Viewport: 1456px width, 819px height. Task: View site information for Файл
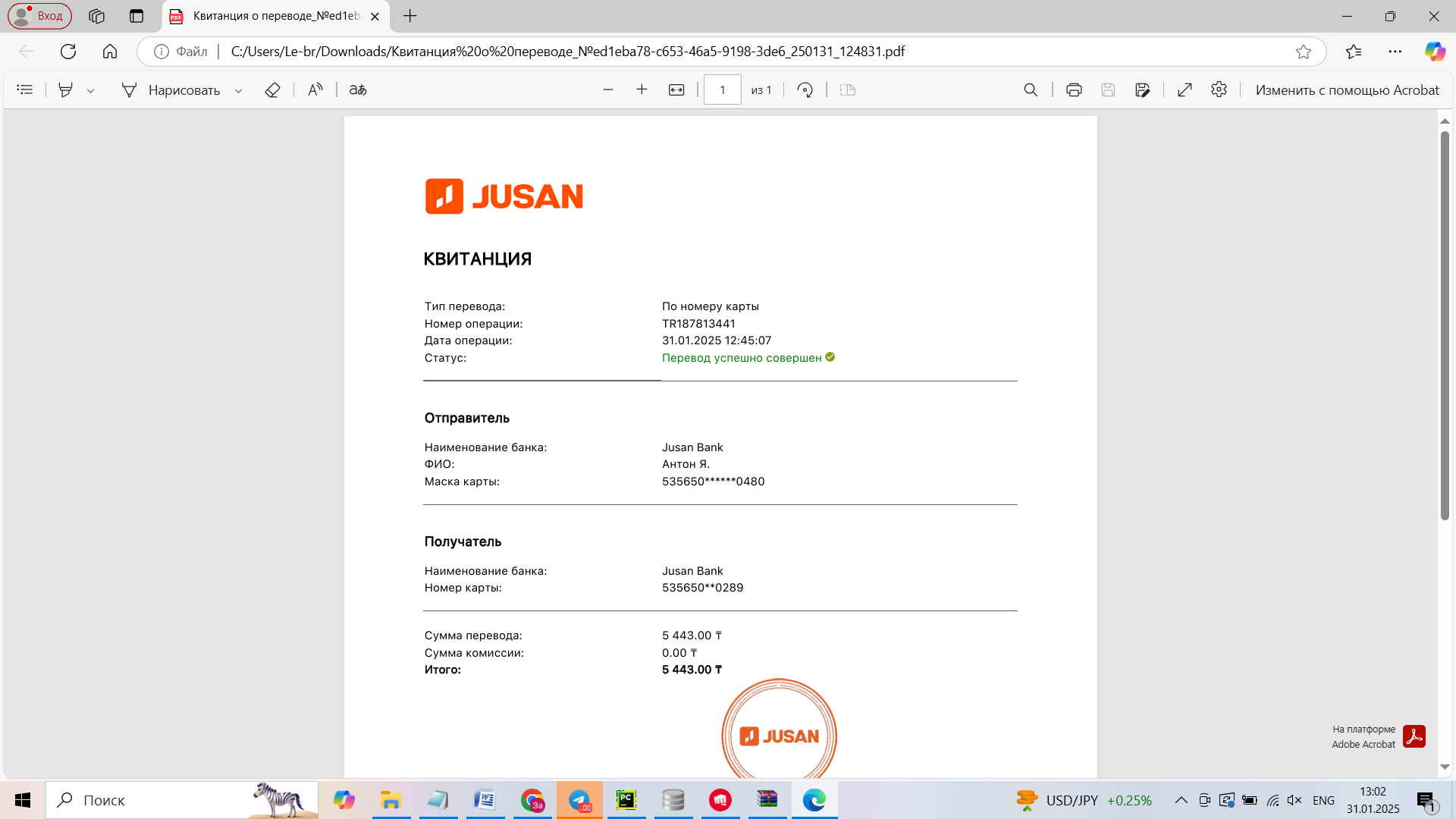pos(180,51)
